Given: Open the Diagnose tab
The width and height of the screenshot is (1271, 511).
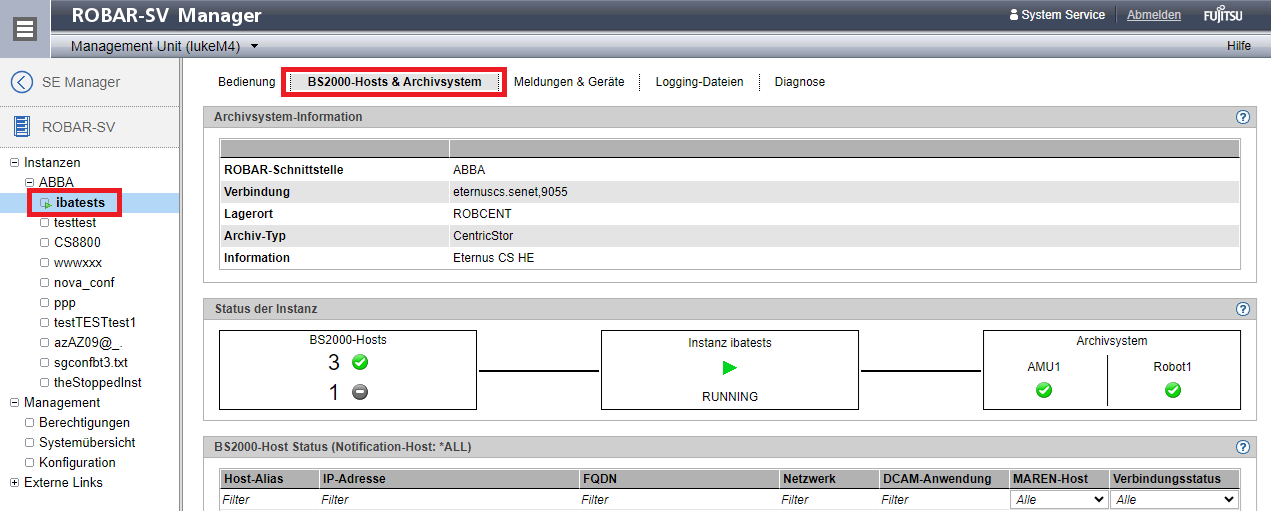Looking at the screenshot, I should 800,82.
